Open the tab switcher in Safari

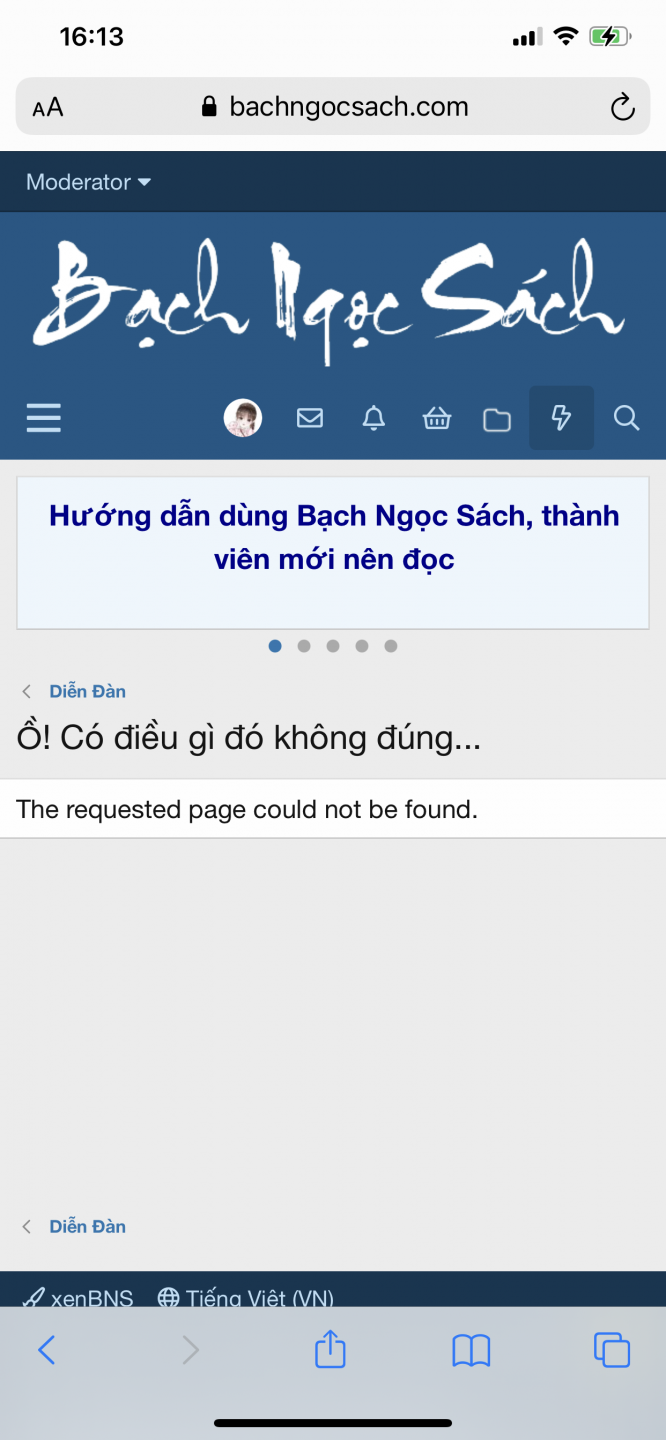611,1349
